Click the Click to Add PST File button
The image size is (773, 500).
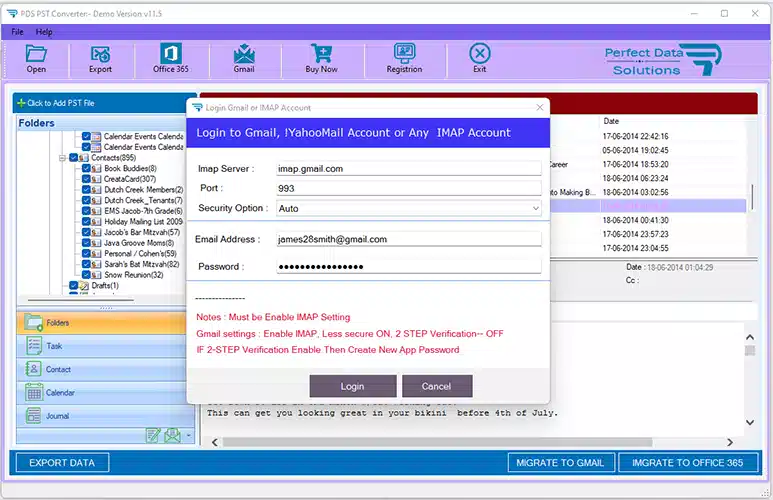[x=104, y=103]
